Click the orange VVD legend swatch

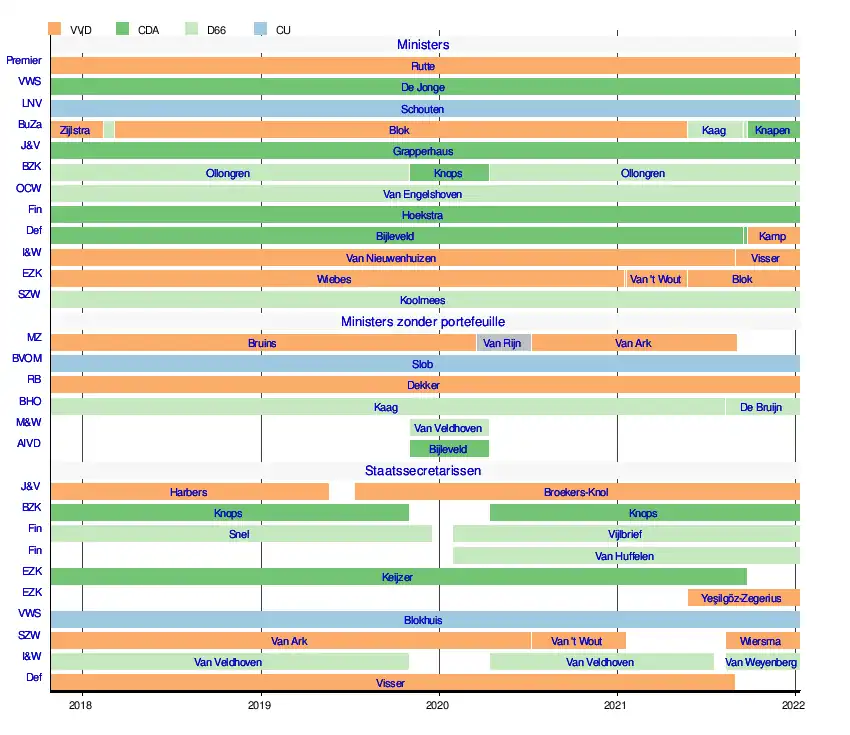pos(55,30)
